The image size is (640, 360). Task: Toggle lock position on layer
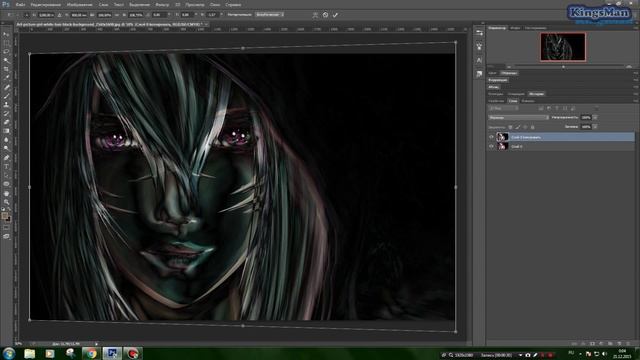click(x=525, y=127)
